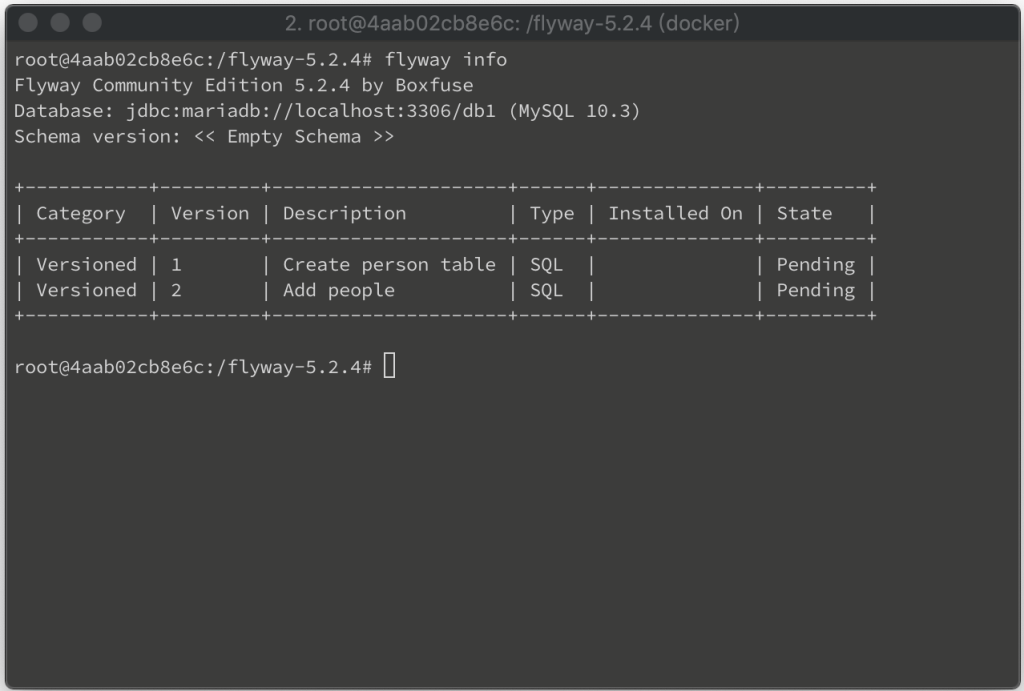Click 'Schema version: << Empty Schema >>' line
The image size is (1024, 691).
pyautogui.click(x=204, y=137)
